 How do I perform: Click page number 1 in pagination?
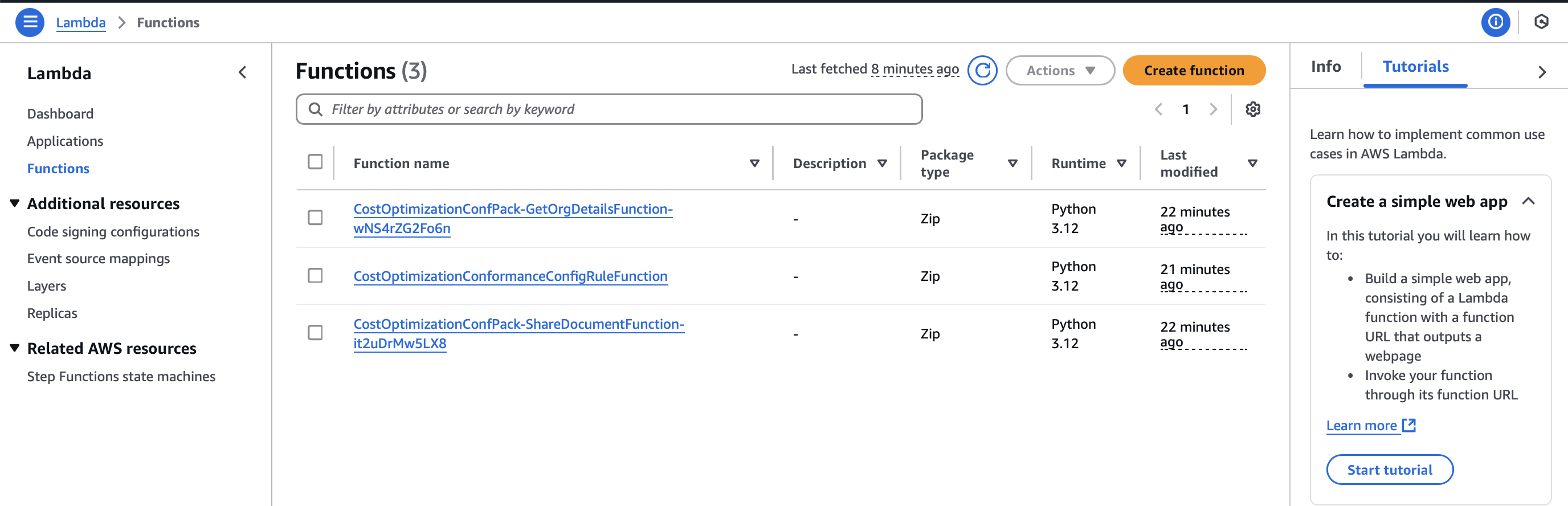[1186, 109]
